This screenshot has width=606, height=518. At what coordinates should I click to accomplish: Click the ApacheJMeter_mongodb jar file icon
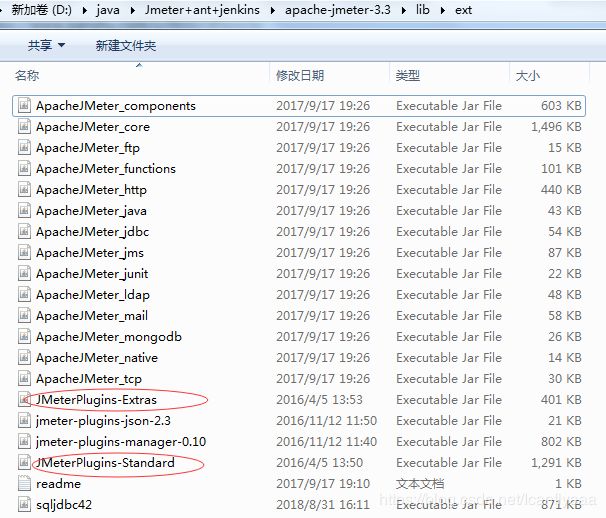tap(24, 336)
